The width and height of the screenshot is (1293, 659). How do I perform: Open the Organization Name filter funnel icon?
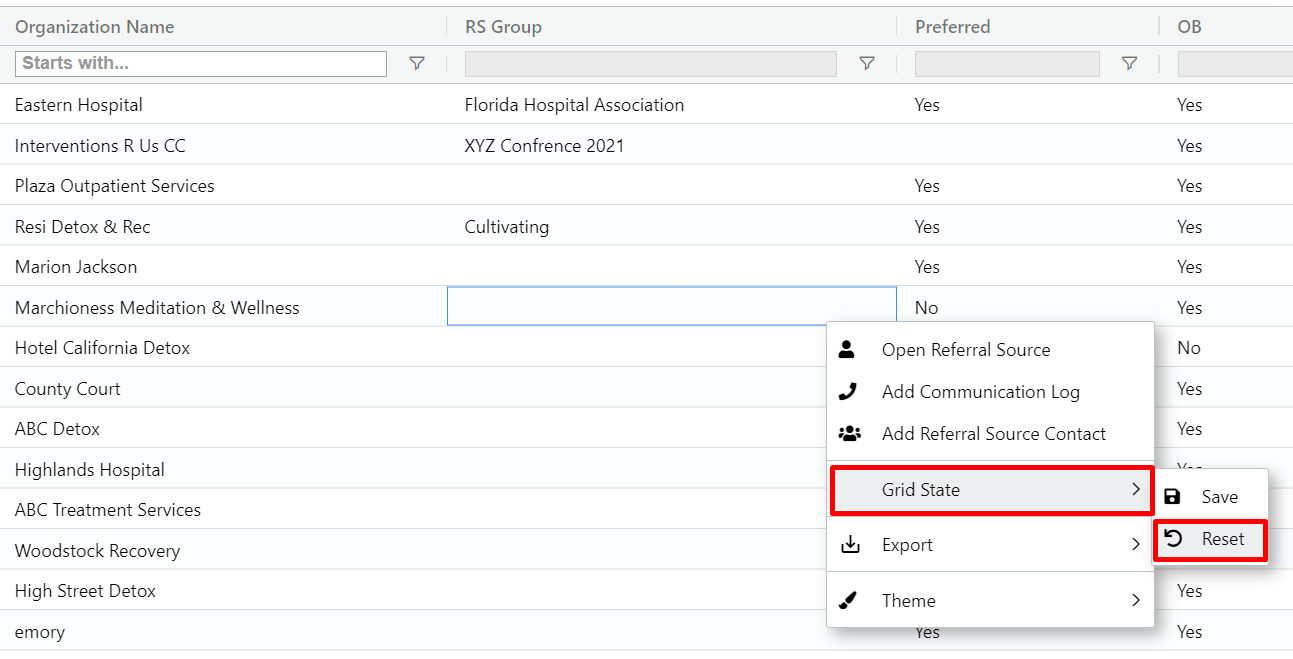pyautogui.click(x=417, y=64)
